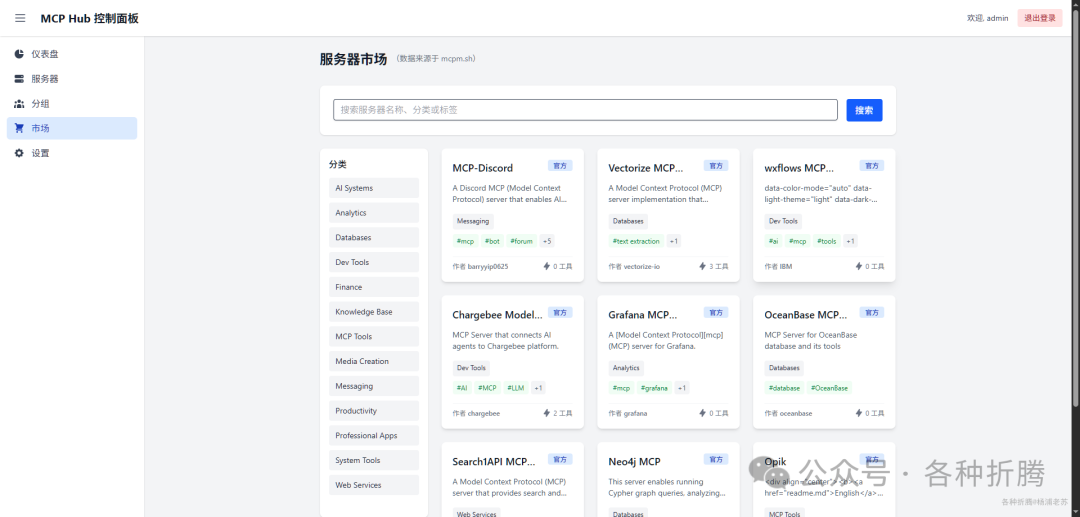Click Analytics label on Grafana card
Viewport: 1080px width, 517px height.
(626, 368)
